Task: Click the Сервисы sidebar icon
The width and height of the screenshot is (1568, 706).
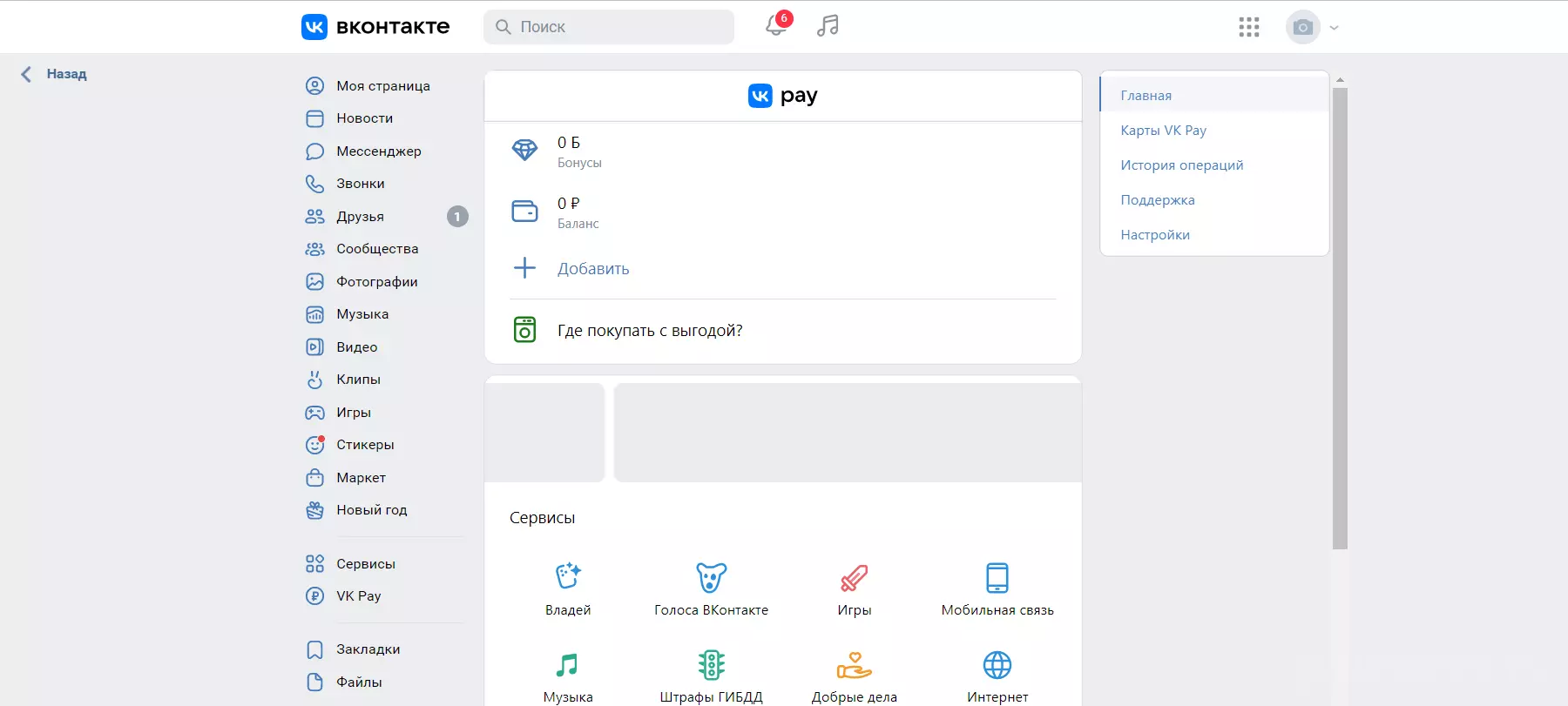Action: pyautogui.click(x=314, y=563)
